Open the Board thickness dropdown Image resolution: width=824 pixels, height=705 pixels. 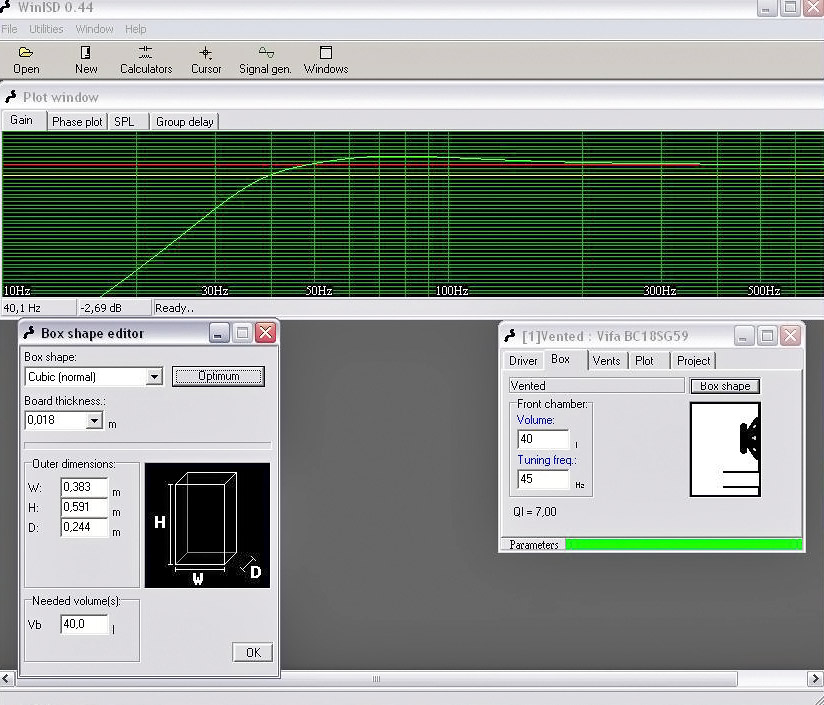(94, 421)
